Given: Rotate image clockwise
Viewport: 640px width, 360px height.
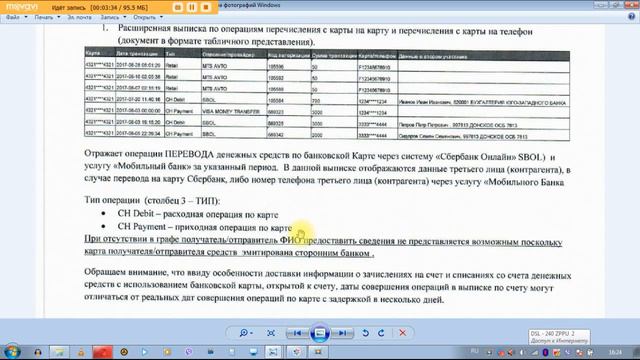Looking at the screenshot, I should click(x=381, y=333).
